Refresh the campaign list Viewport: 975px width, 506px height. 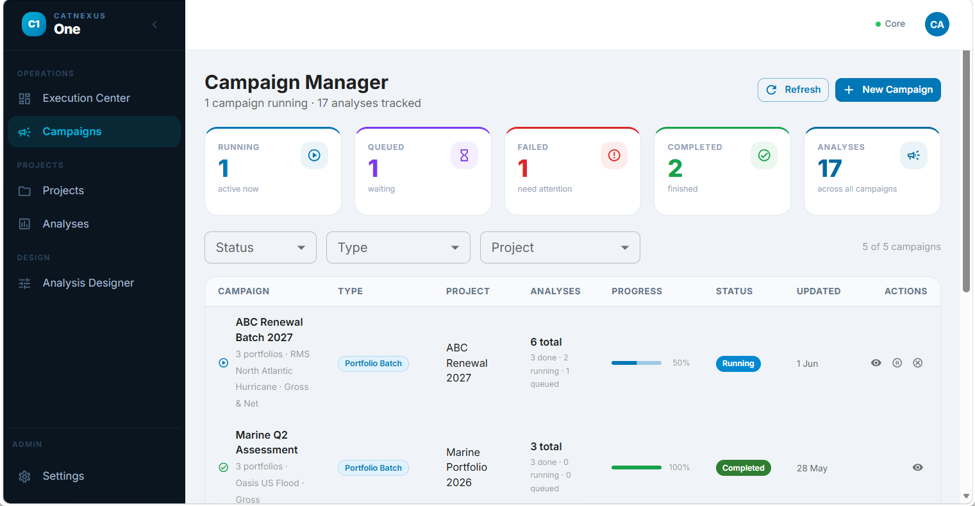pyautogui.click(x=793, y=90)
